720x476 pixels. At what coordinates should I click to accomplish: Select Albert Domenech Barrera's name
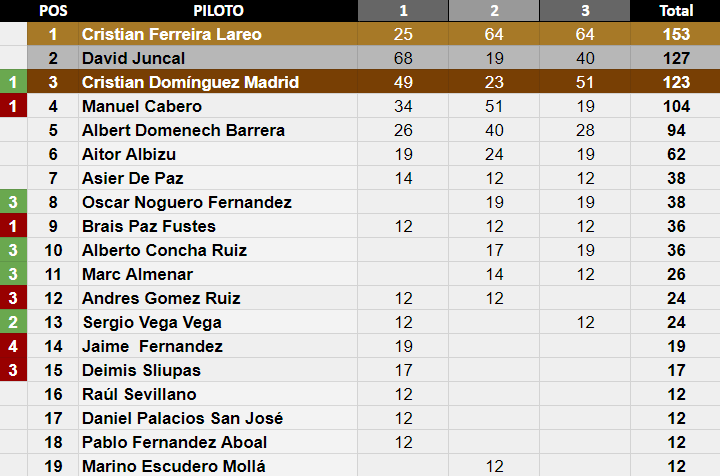183,130
